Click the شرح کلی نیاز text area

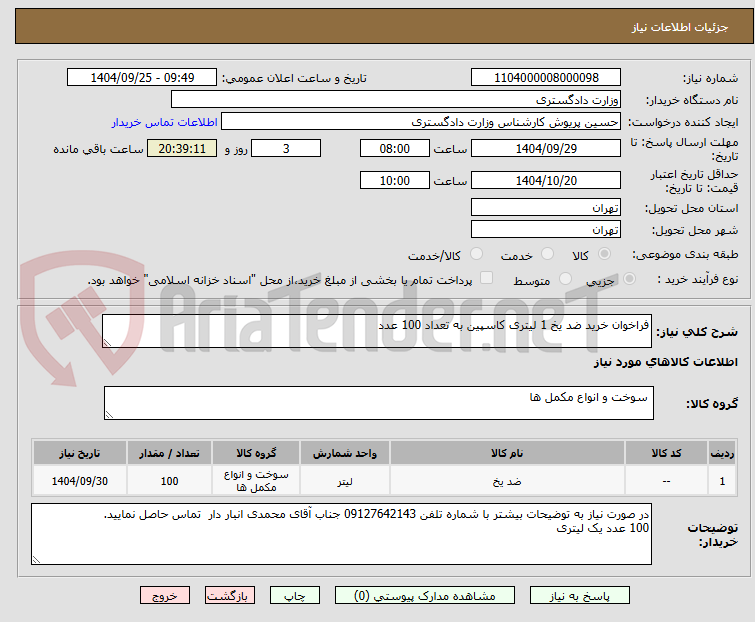point(377,331)
